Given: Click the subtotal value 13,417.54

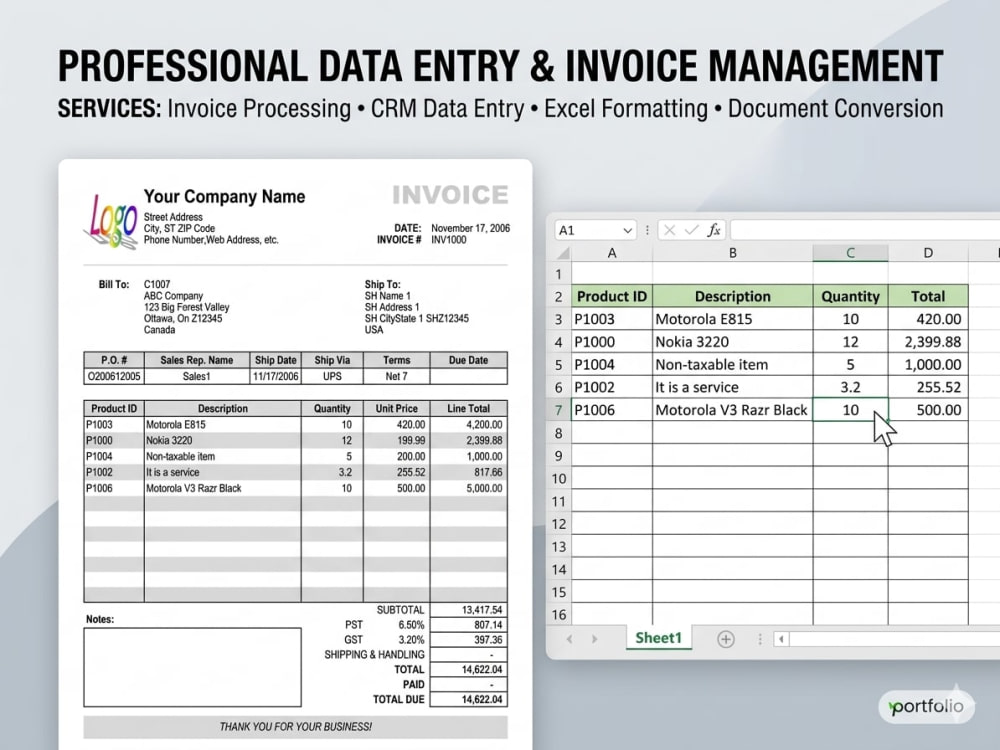Looking at the screenshot, I should [482, 610].
